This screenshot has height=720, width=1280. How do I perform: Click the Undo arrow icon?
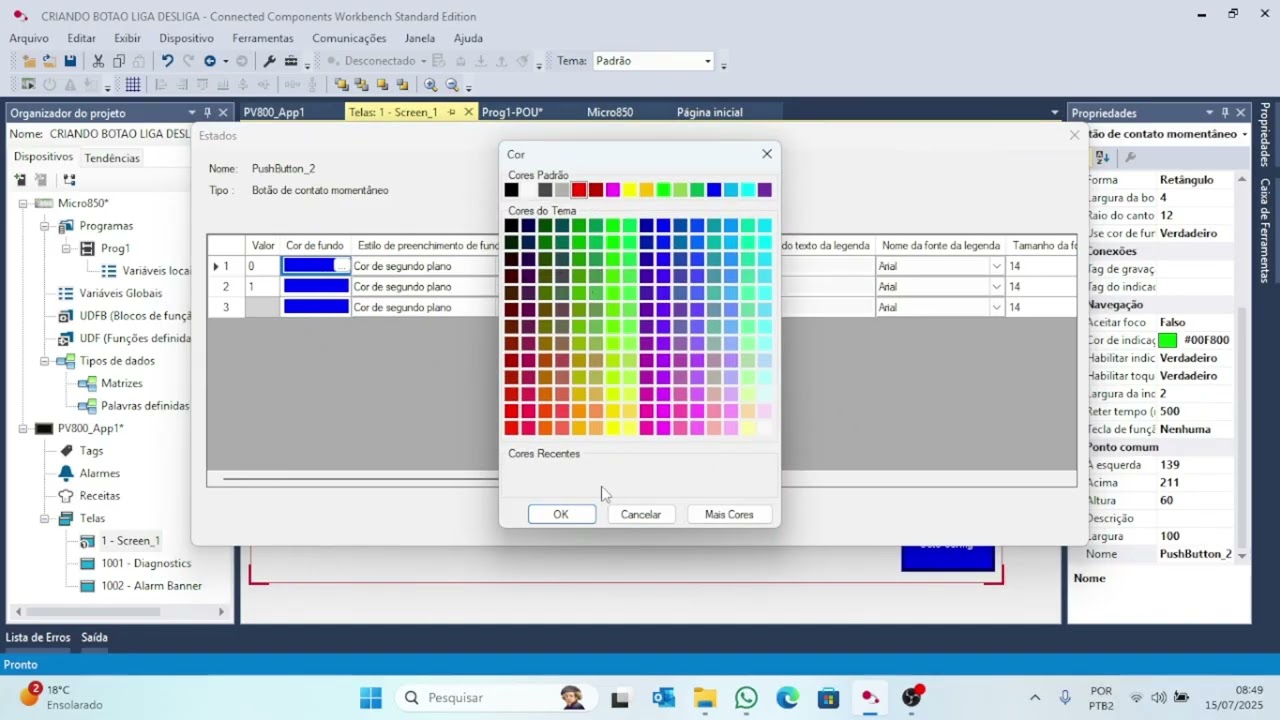pyautogui.click(x=167, y=61)
